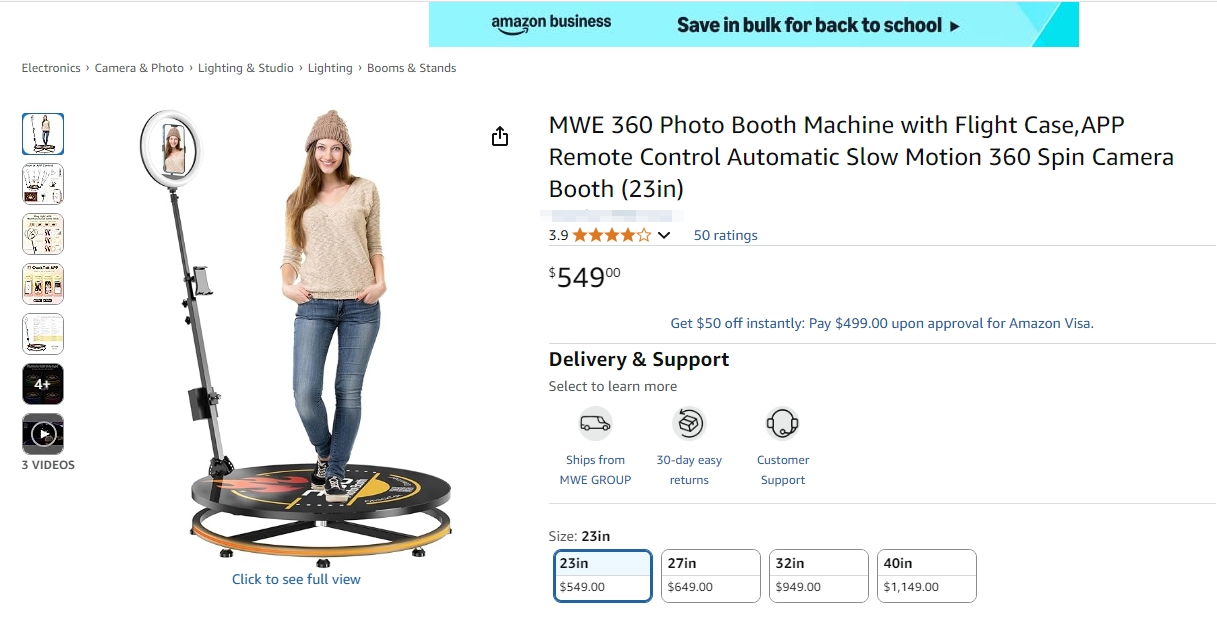
Task: Click the 30-day easy returns box icon
Action: (x=689, y=423)
